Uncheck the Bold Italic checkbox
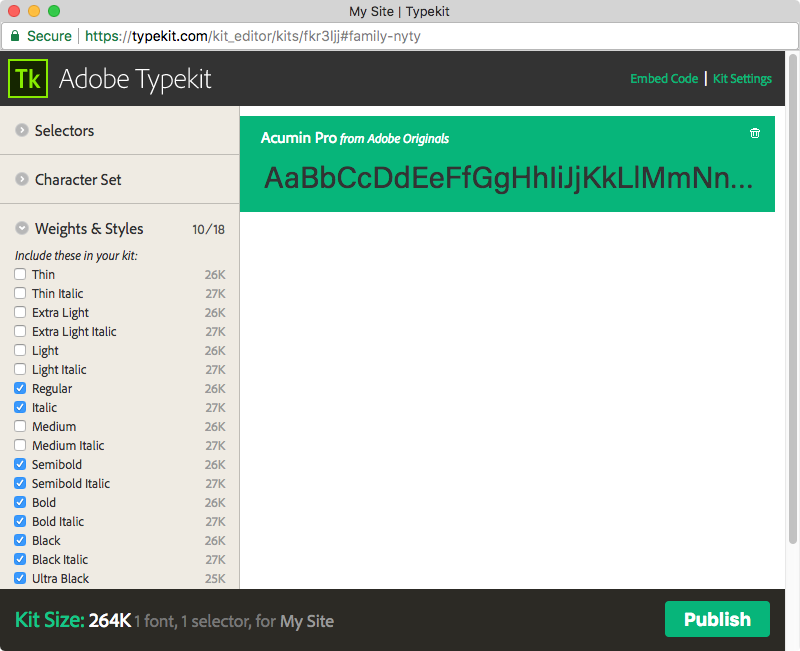 tap(20, 521)
